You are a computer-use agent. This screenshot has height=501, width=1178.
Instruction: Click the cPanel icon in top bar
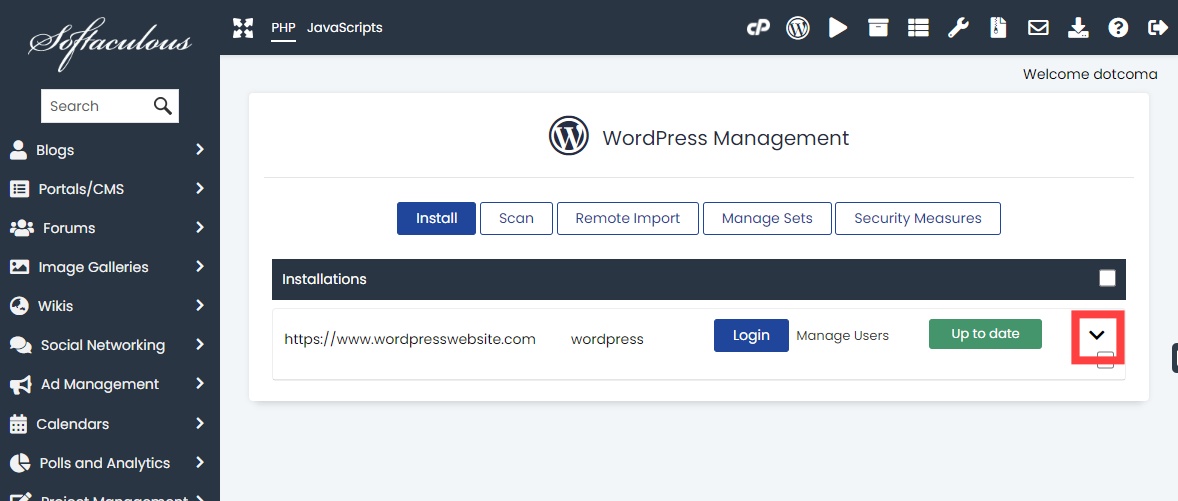pyautogui.click(x=758, y=28)
